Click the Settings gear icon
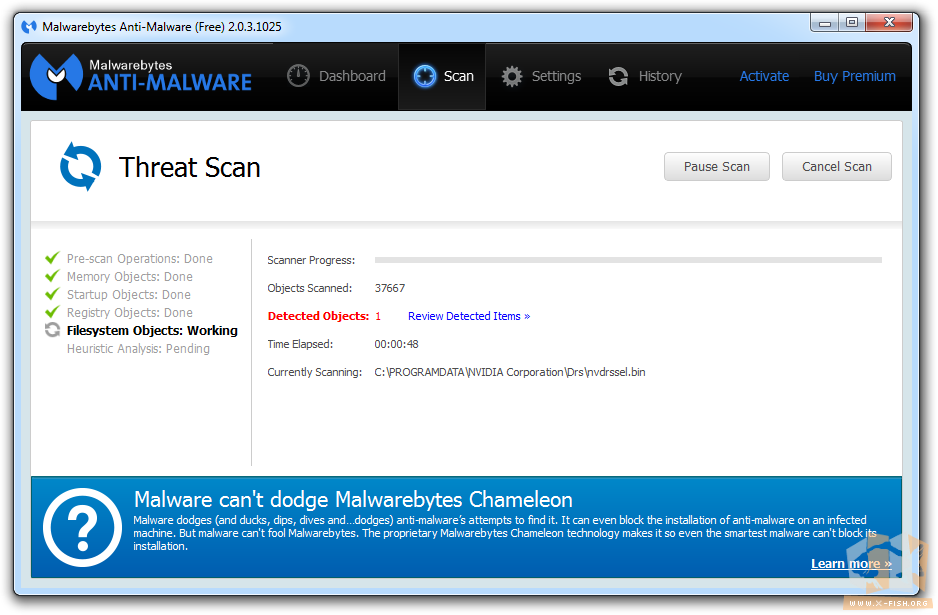 click(511, 76)
